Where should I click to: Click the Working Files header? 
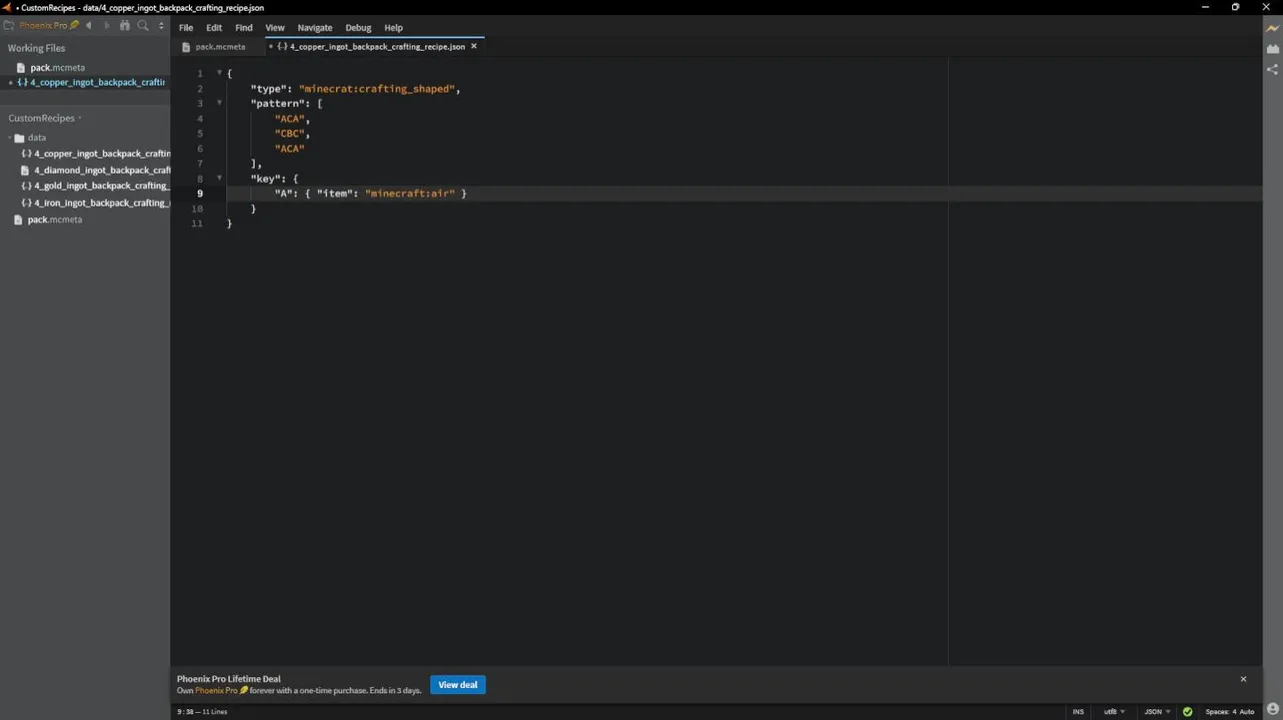[x=37, y=48]
